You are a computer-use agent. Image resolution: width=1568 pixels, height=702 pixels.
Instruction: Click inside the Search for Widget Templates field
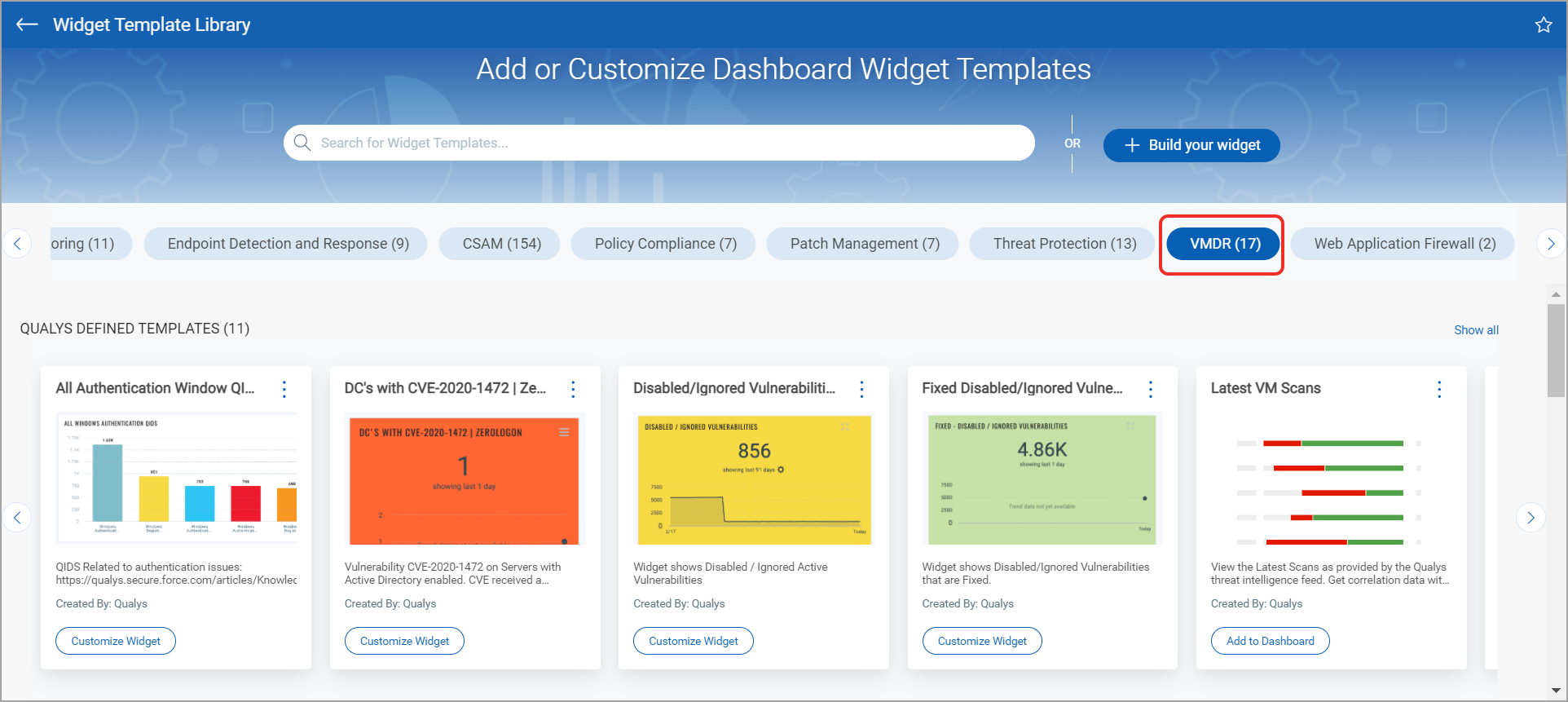click(658, 143)
